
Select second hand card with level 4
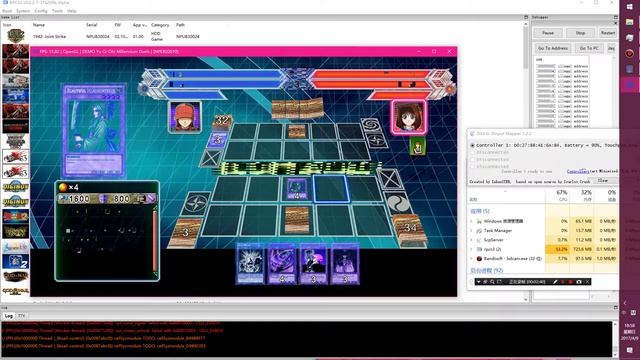click(x=282, y=264)
